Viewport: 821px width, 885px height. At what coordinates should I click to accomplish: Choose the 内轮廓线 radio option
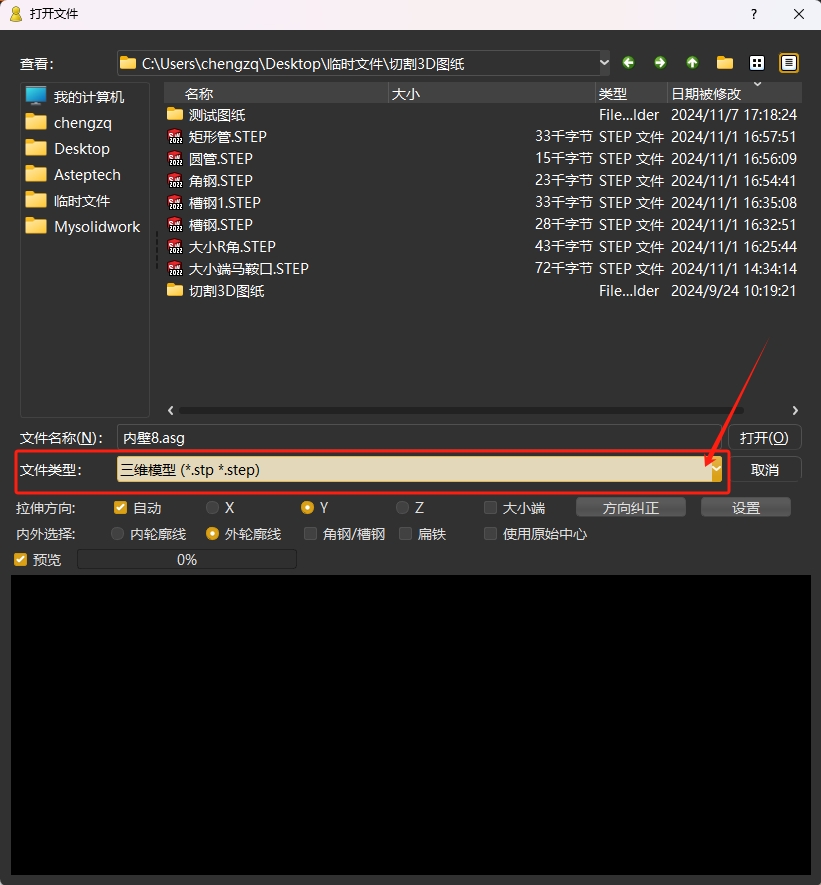(117, 533)
